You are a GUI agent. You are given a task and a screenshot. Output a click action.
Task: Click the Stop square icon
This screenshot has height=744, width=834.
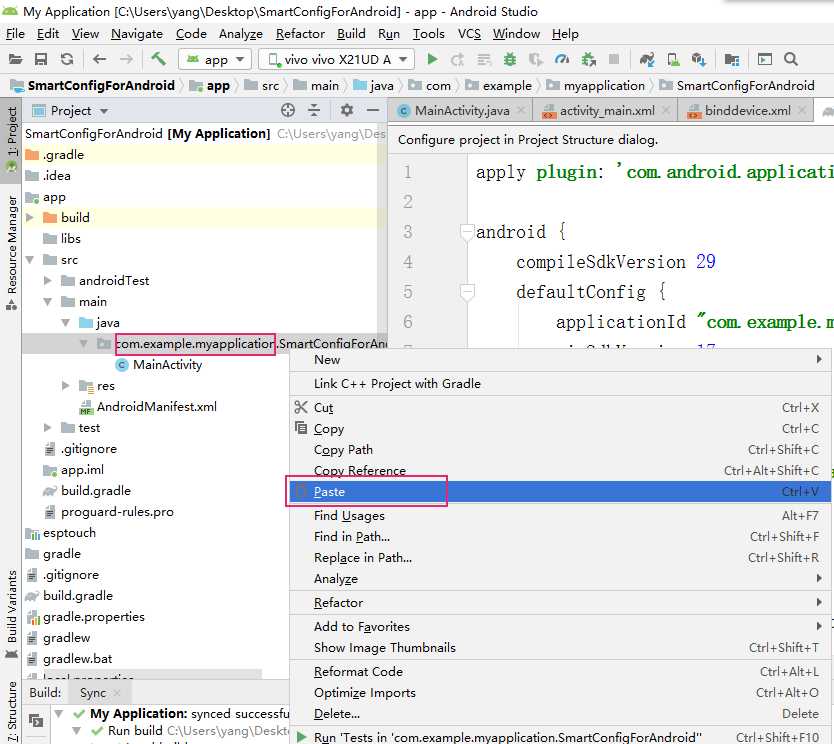click(x=614, y=59)
